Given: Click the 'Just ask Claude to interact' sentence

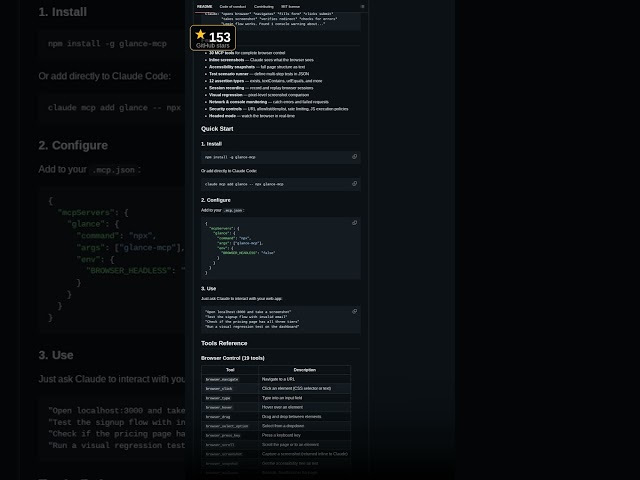Looking at the screenshot, I should pyautogui.click(x=241, y=299).
